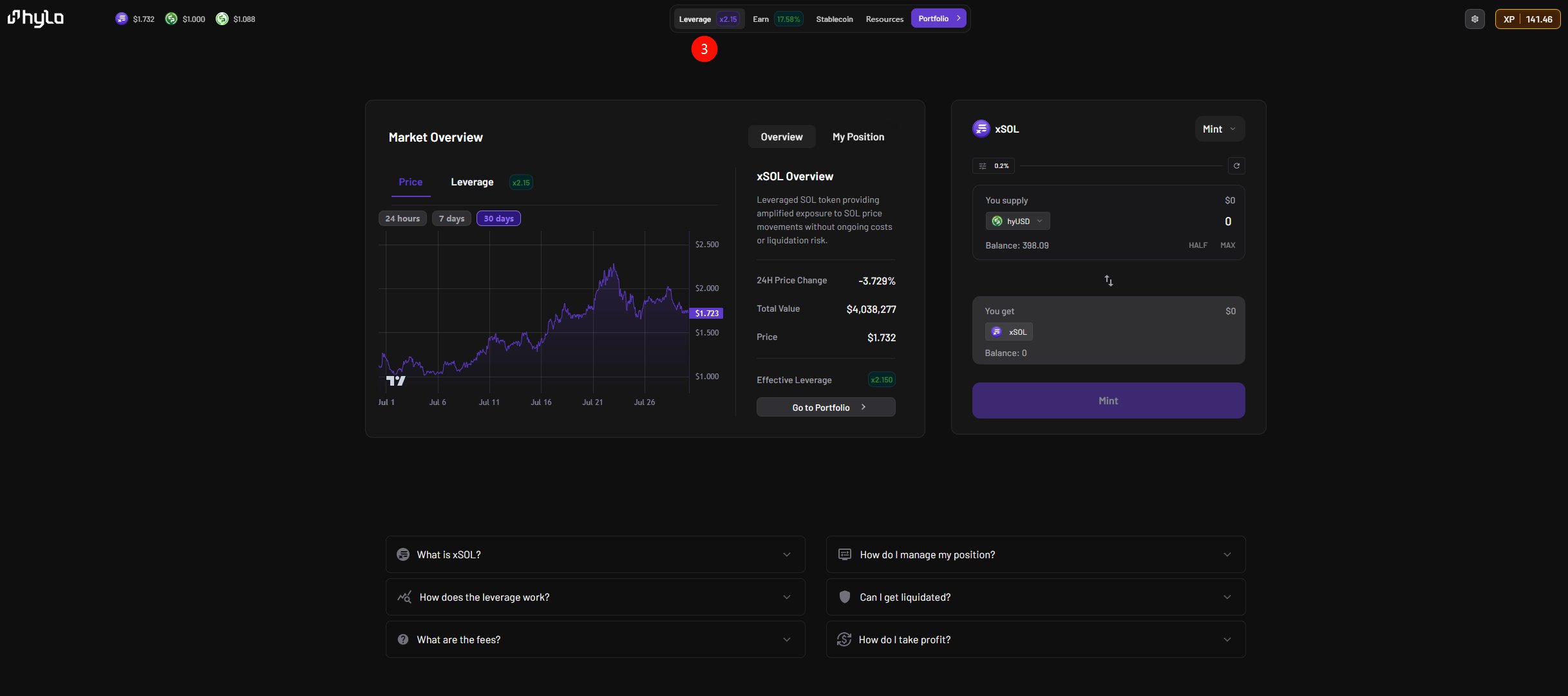Click the refresh quote icon
Image resolution: width=1568 pixels, height=696 pixels.
click(1236, 165)
